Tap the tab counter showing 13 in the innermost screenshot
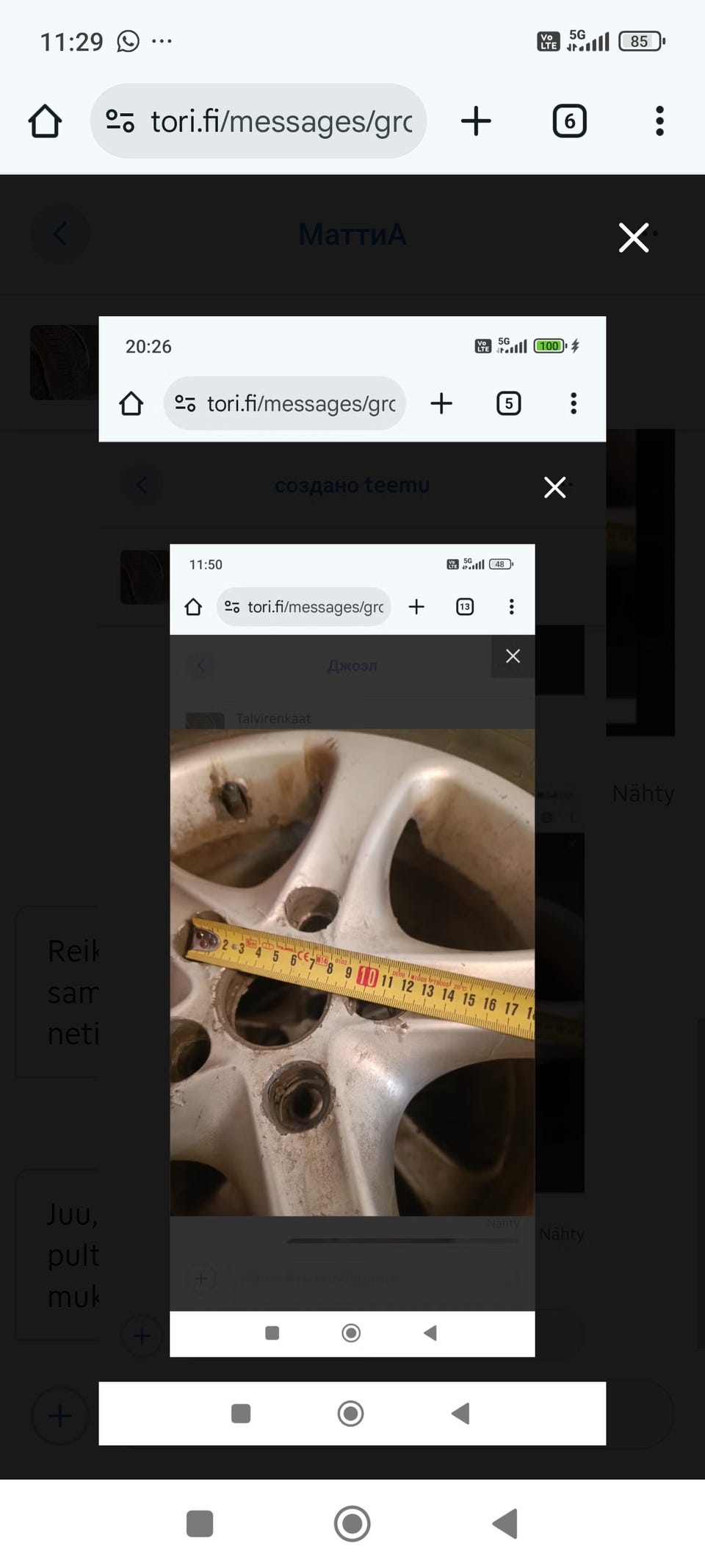This screenshot has height=1568, width=705. point(465,607)
